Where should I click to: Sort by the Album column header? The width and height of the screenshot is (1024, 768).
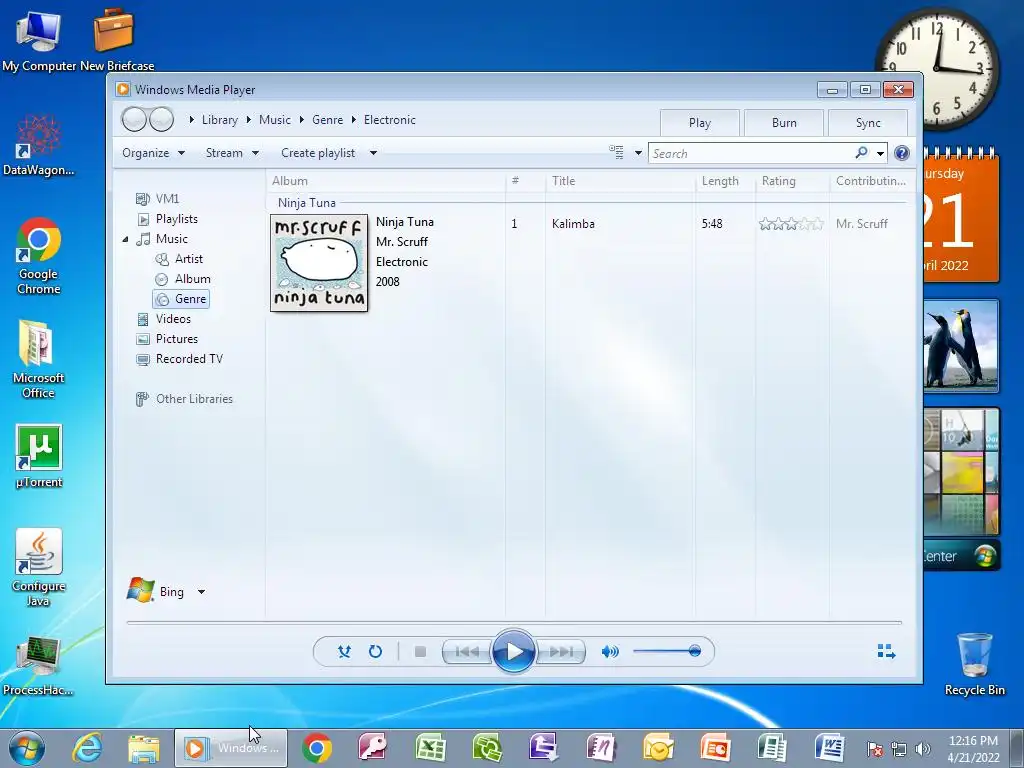tap(385, 181)
